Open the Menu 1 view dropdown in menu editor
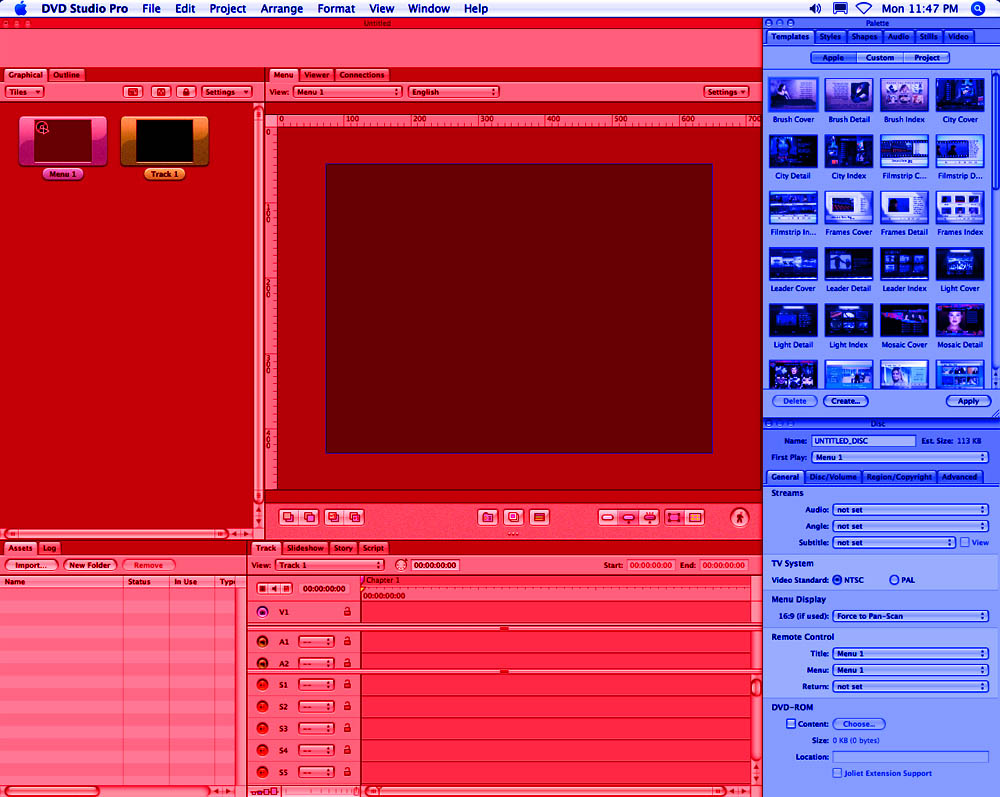This screenshot has width=1000, height=797. 348,92
